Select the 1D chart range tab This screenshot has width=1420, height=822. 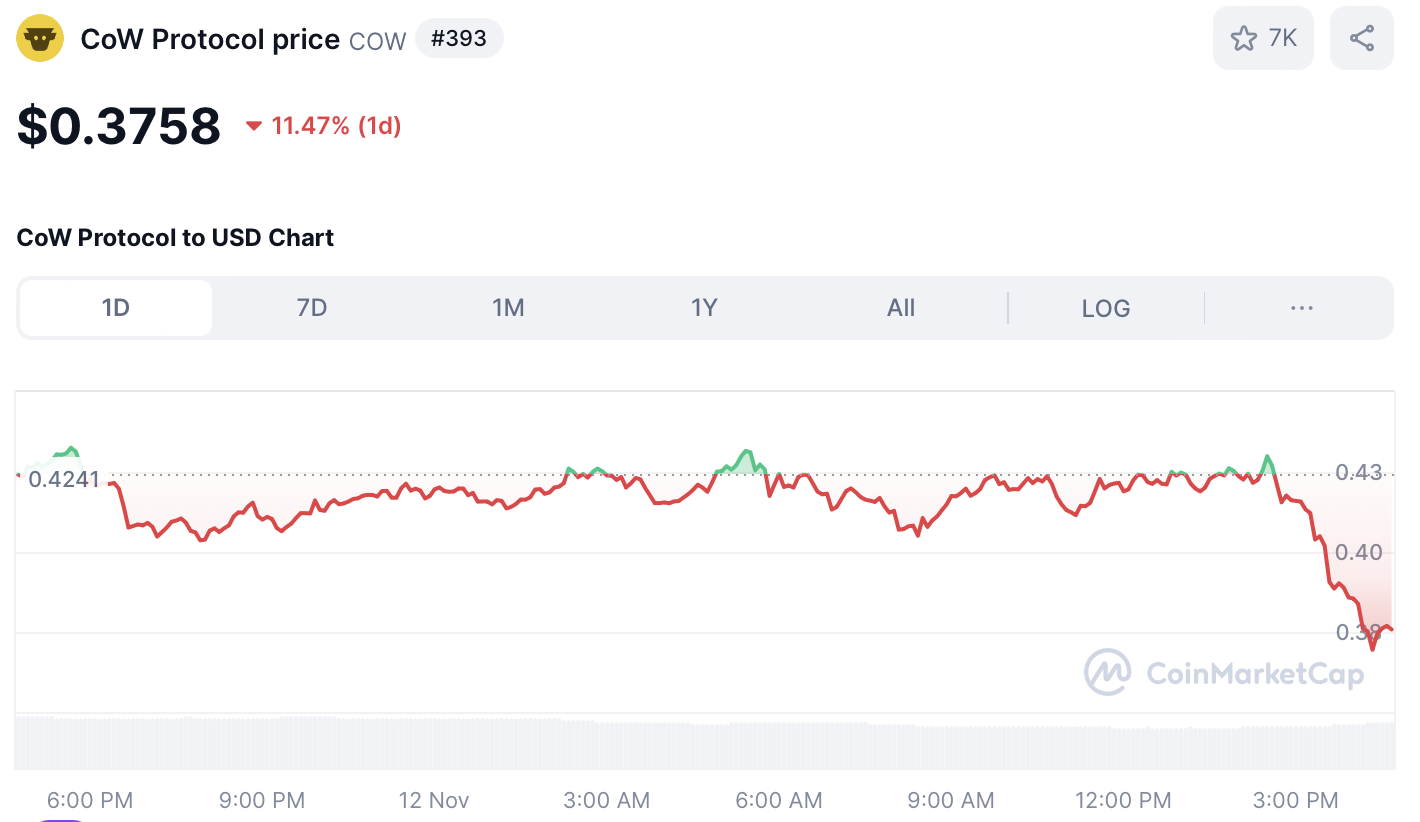click(x=116, y=308)
